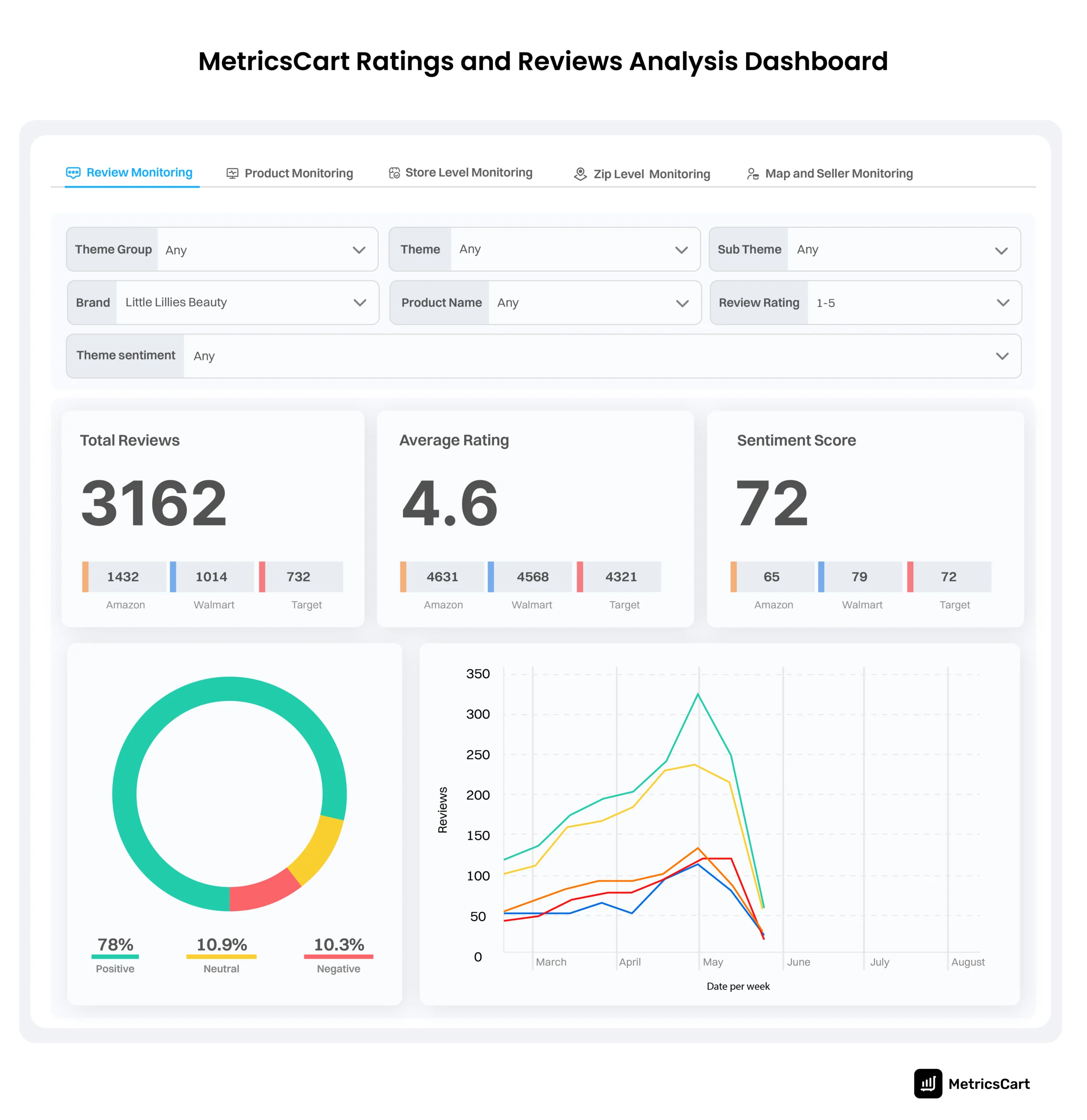Click the Amazon sentiment score 65
This screenshot has width=1087, height=1120.
pos(772,577)
